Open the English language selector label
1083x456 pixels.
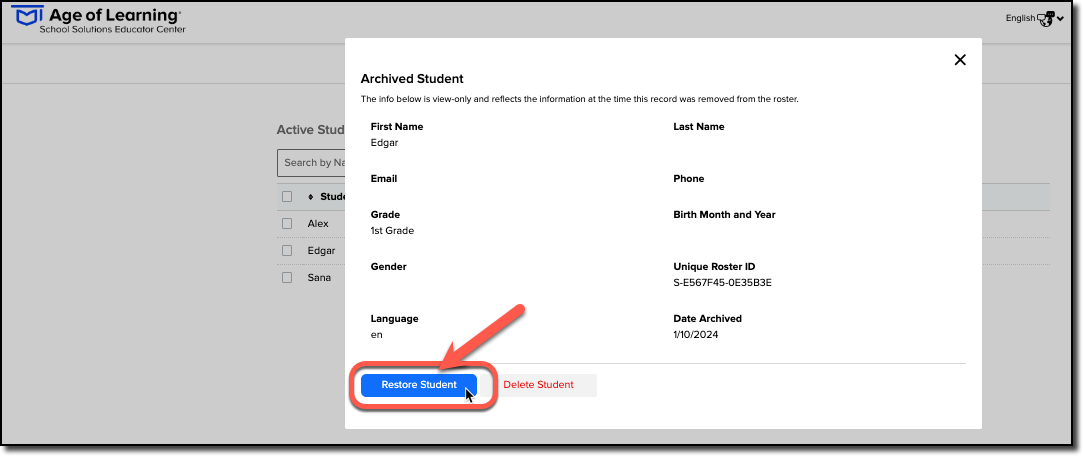tap(1020, 19)
